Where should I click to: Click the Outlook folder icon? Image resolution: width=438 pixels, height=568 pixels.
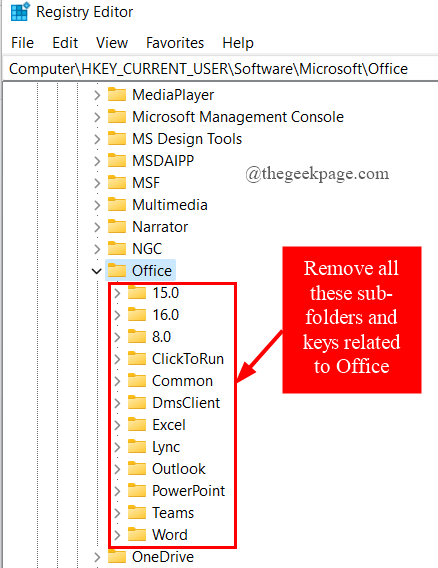pos(137,468)
